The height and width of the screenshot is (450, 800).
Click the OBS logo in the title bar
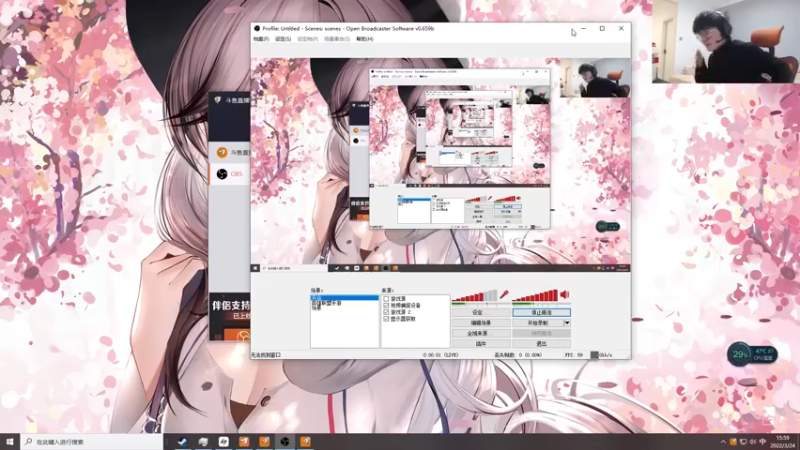tap(257, 29)
